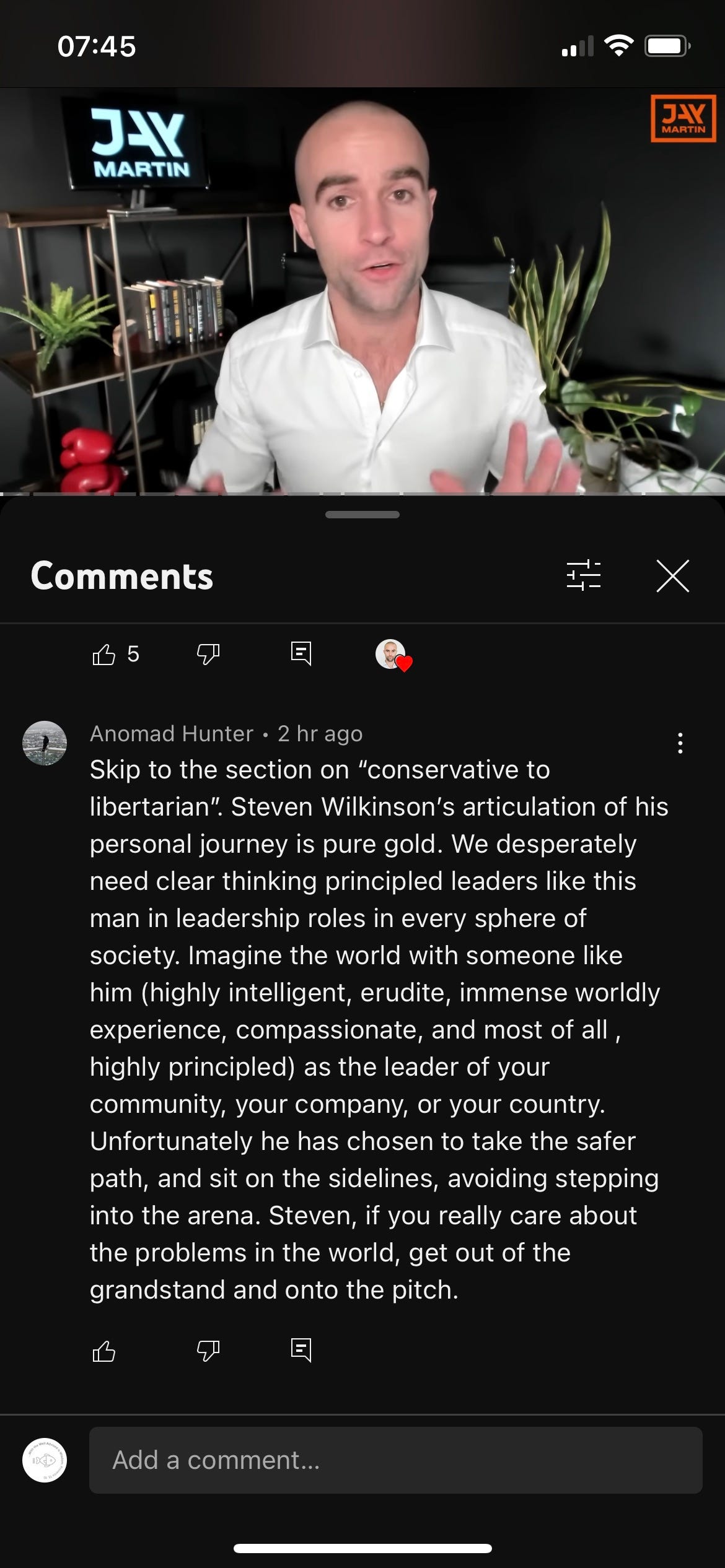725x1568 pixels.
Task: Open Anomad Hunter's profile picture
Action: click(45, 743)
